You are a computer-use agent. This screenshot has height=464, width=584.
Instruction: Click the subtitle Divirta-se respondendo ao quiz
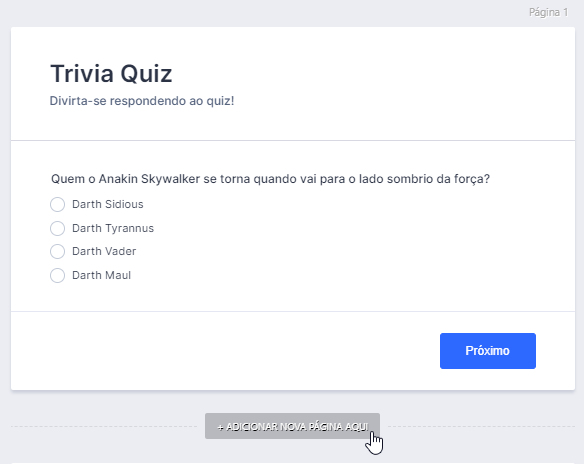(142, 101)
